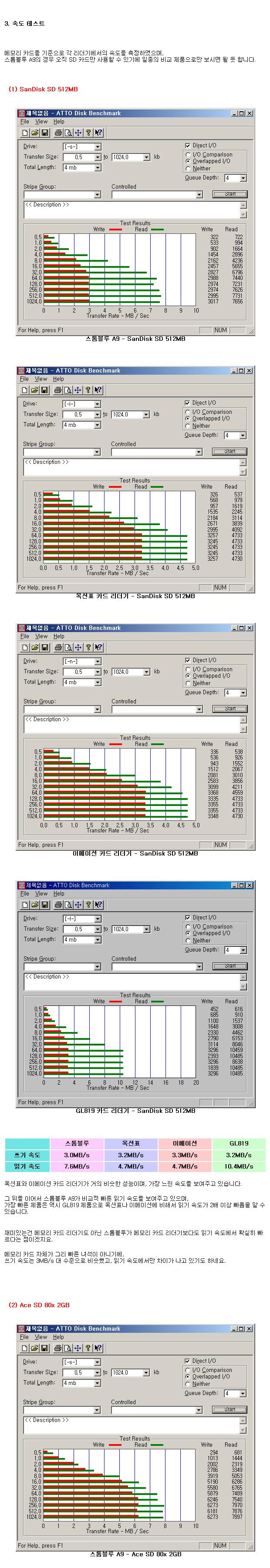
Task: Open Help menu in the [-i-] drive window
Action: click(58, 379)
